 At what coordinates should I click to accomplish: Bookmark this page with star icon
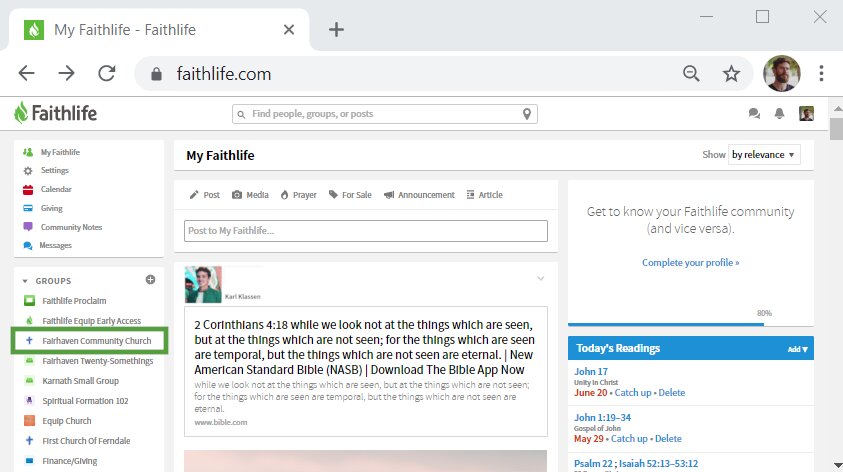pyautogui.click(x=731, y=73)
